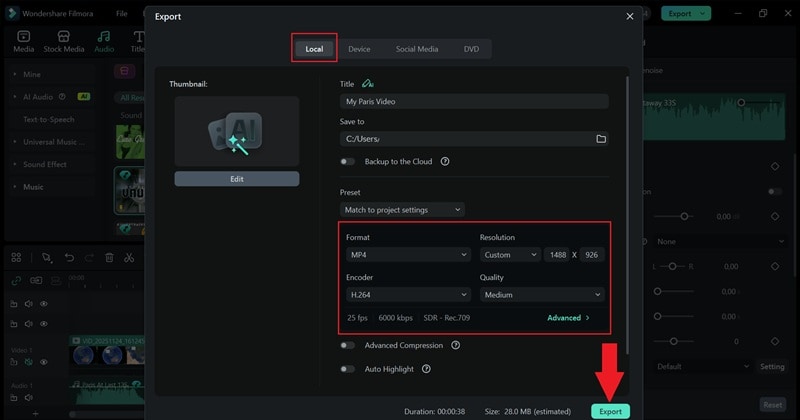Switch to the Local export tab

[314, 49]
